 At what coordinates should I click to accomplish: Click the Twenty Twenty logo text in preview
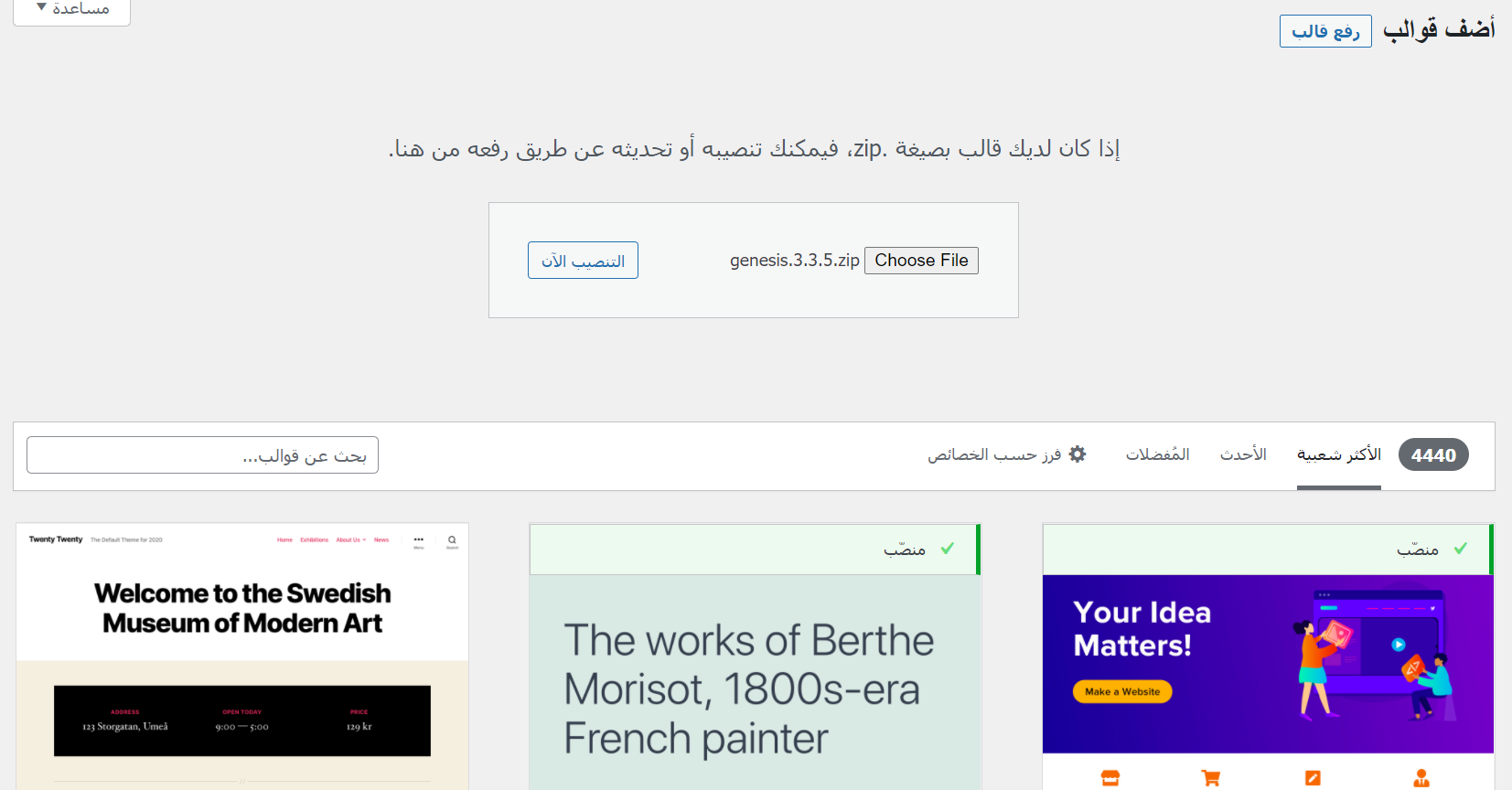click(x=56, y=539)
